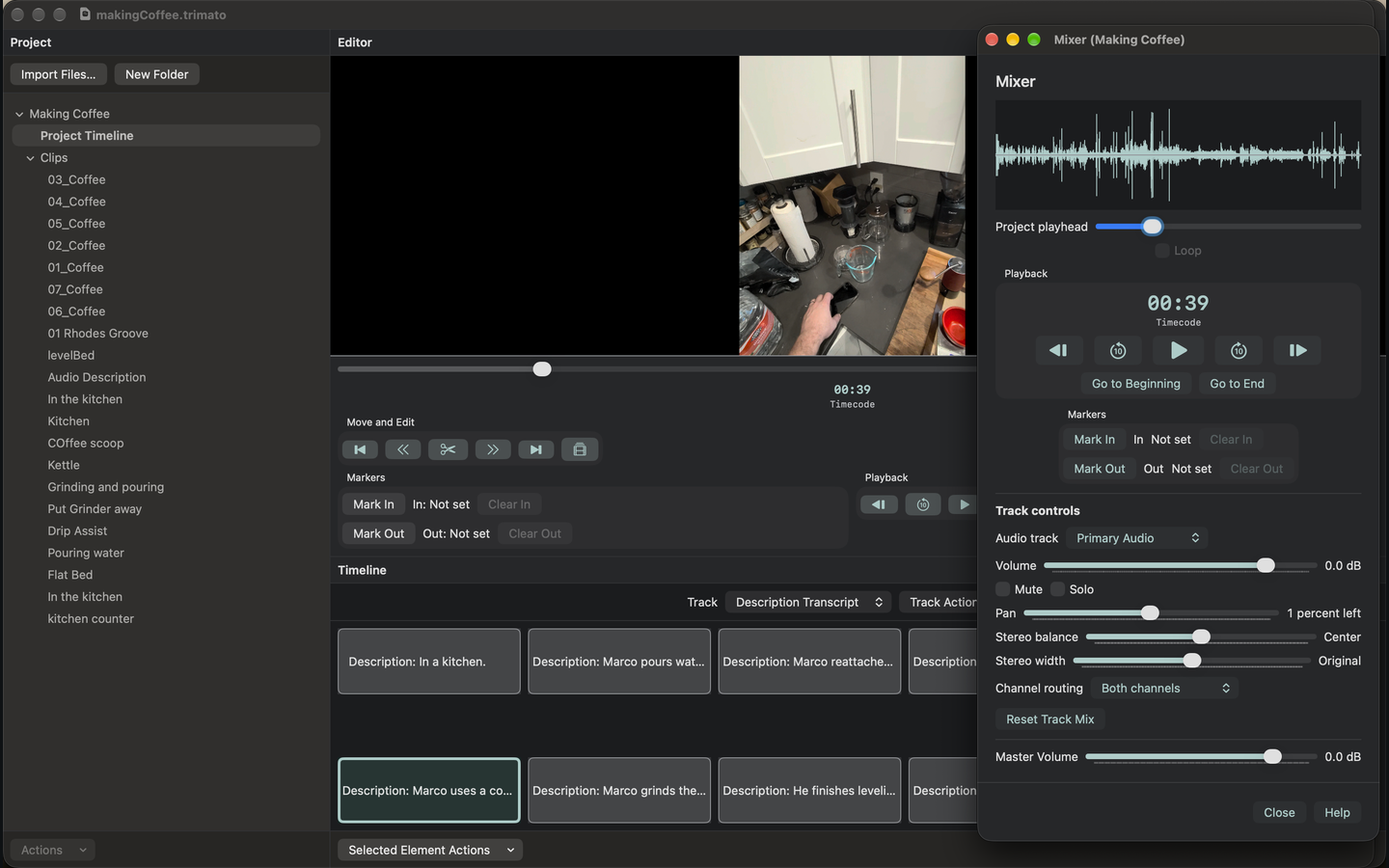Click Mixer's forward 10 seconds icon
Screen dimensions: 1389x868
(x=1239, y=350)
